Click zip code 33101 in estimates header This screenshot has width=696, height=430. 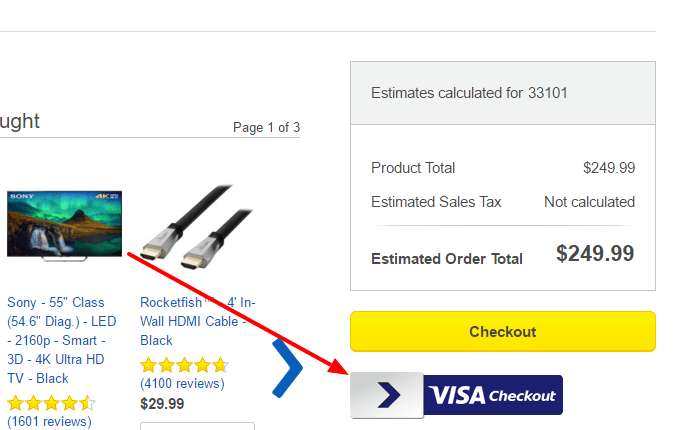pyautogui.click(x=548, y=93)
